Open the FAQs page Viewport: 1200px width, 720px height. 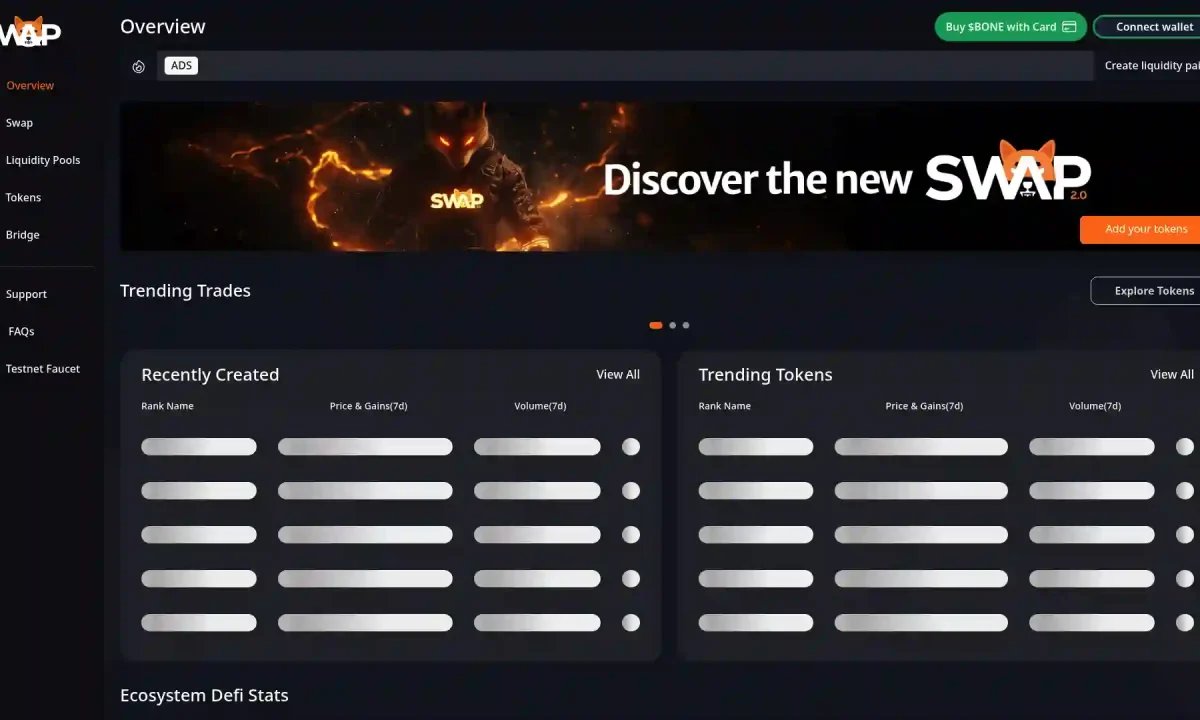[x=22, y=331]
